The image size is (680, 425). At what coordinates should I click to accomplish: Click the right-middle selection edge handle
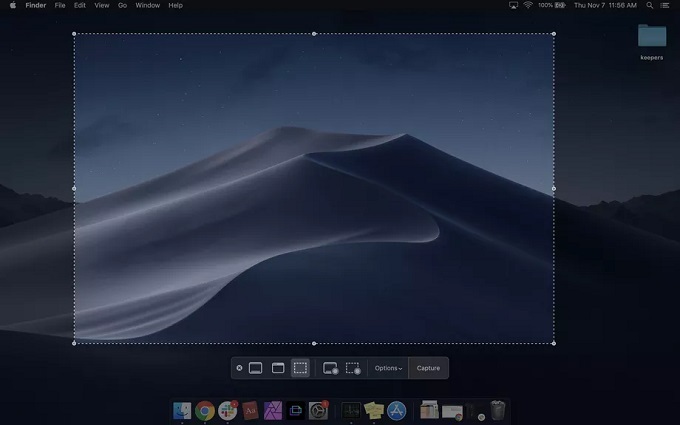tap(554, 189)
